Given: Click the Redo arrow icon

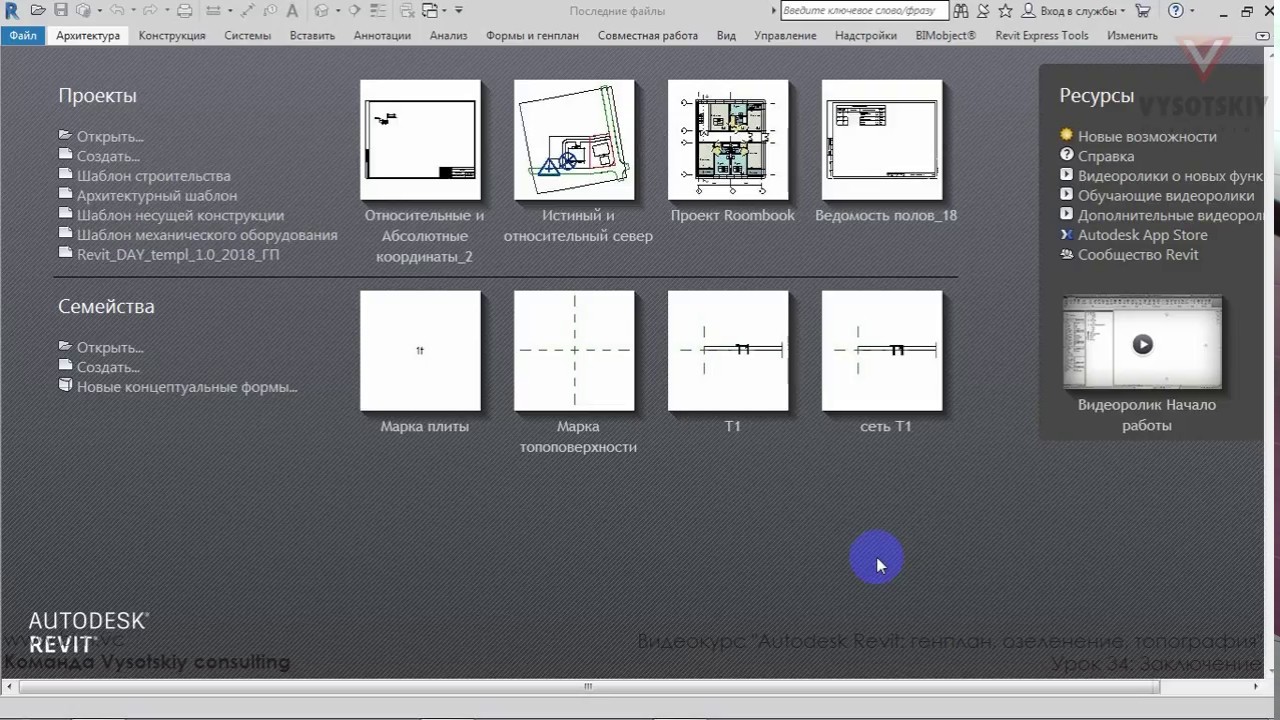Looking at the screenshot, I should pos(150,10).
